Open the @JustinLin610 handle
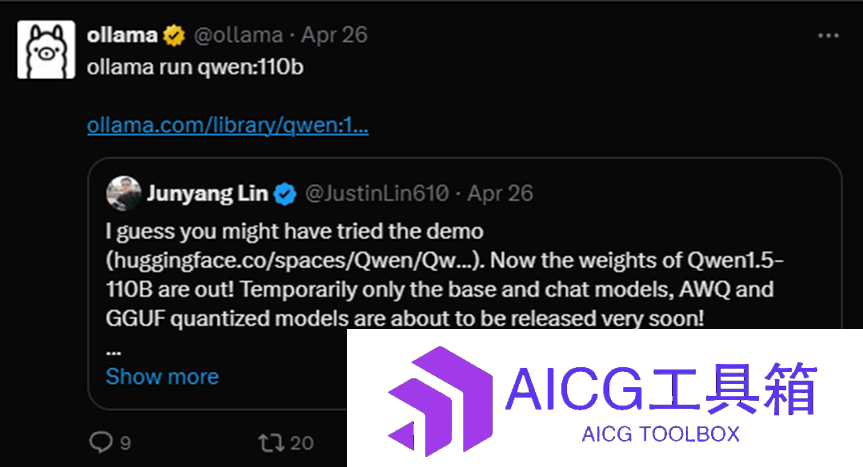Screen dimensions: 863x467 376,194
